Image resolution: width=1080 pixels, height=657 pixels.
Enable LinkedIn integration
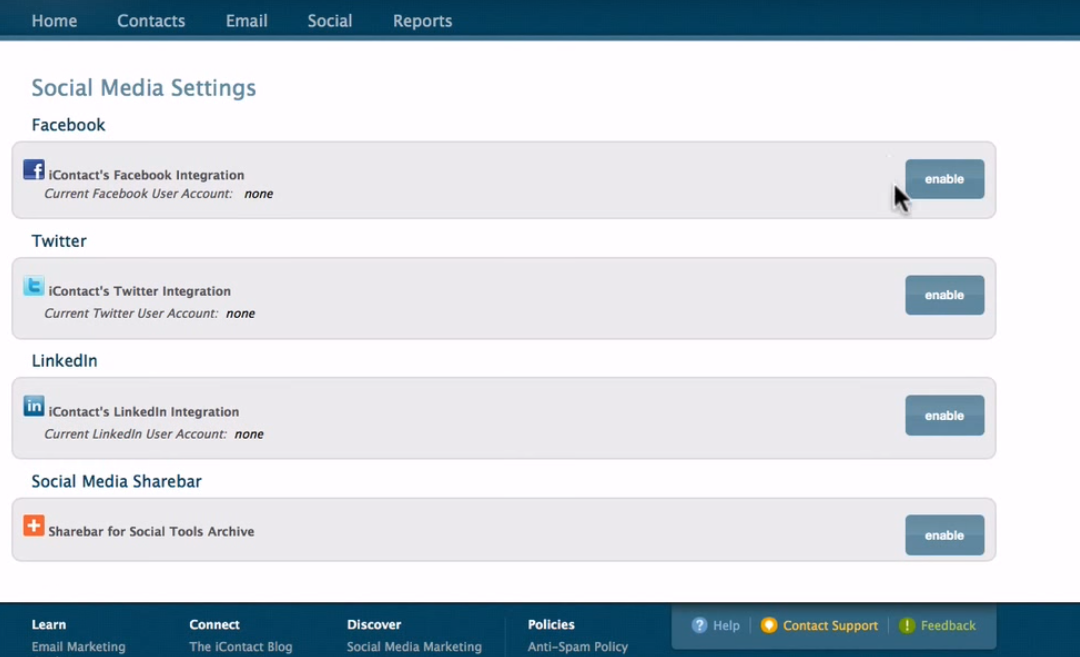(944, 415)
